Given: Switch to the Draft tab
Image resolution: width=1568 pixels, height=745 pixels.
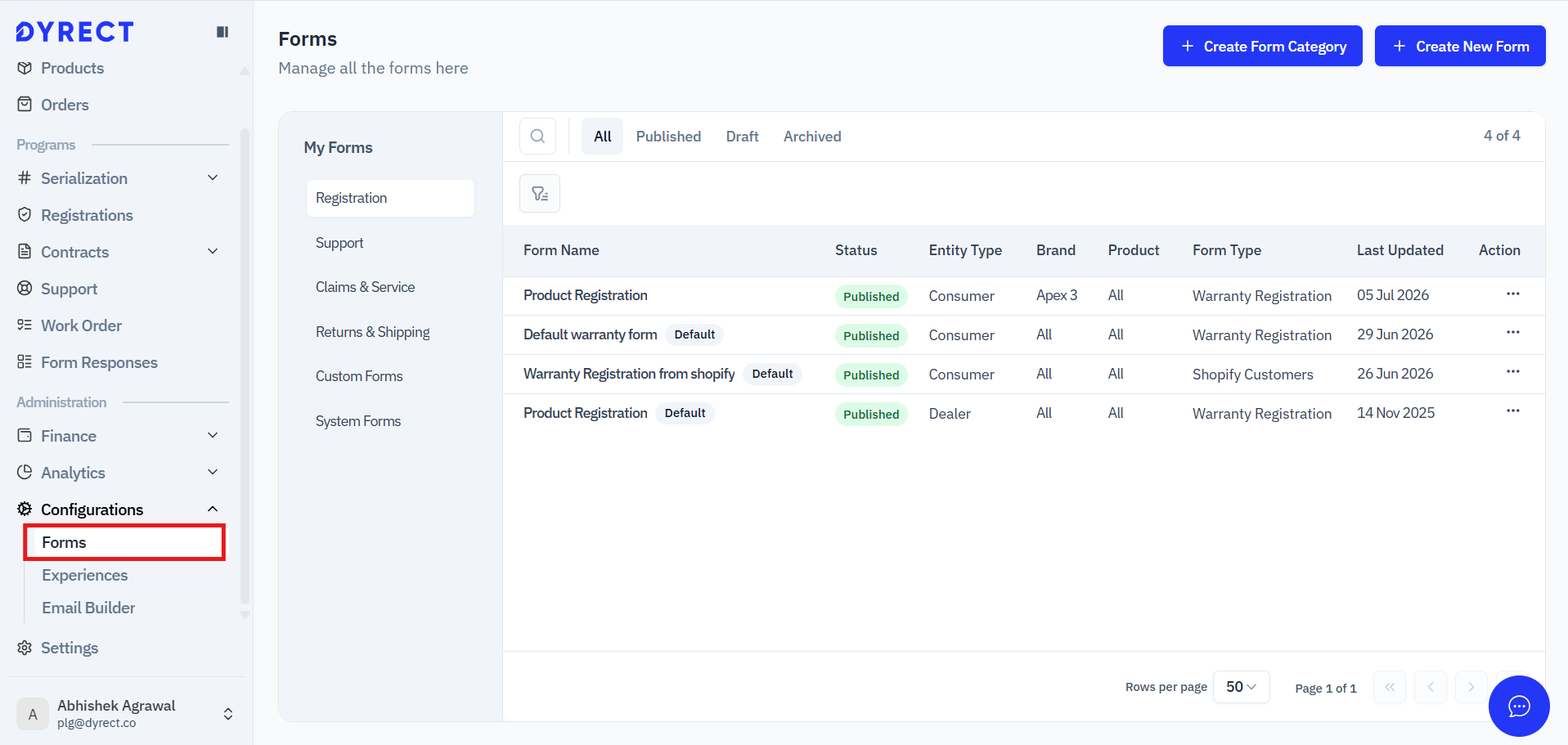Looking at the screenshot, I should 742,137.
